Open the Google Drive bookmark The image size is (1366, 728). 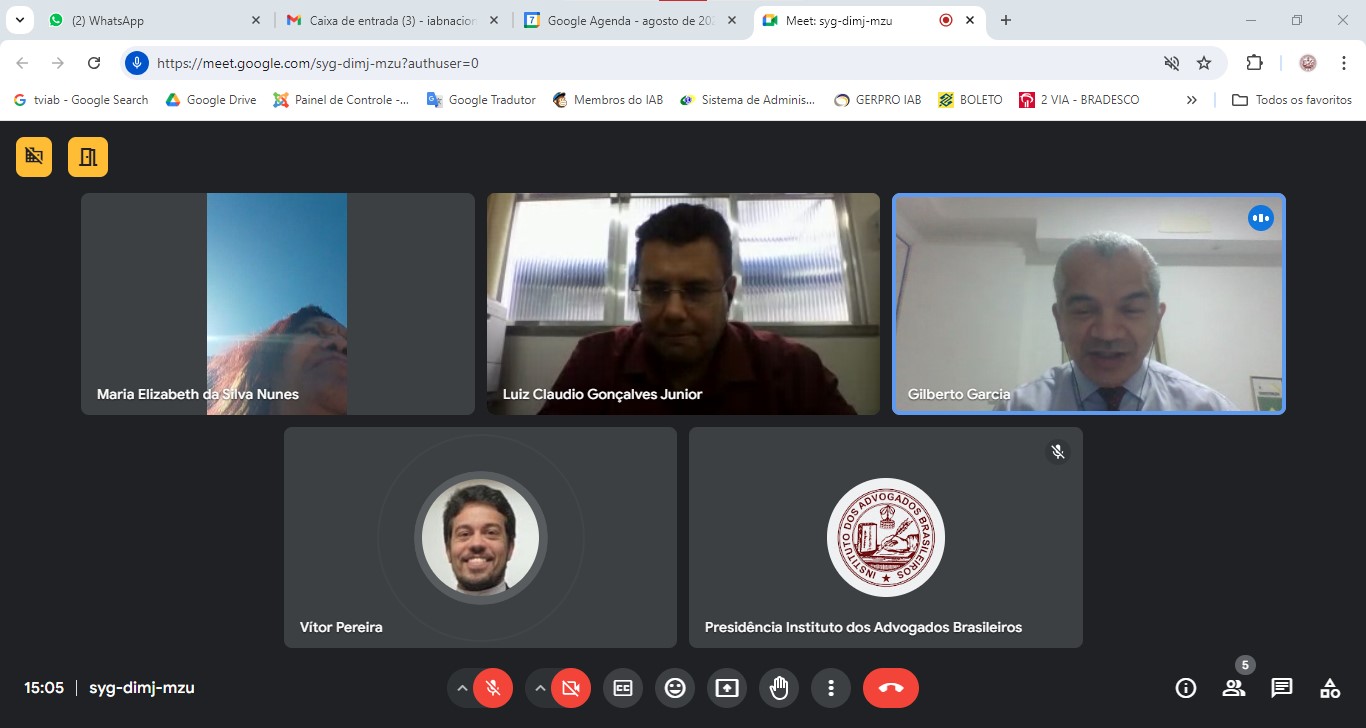point(211,100)
